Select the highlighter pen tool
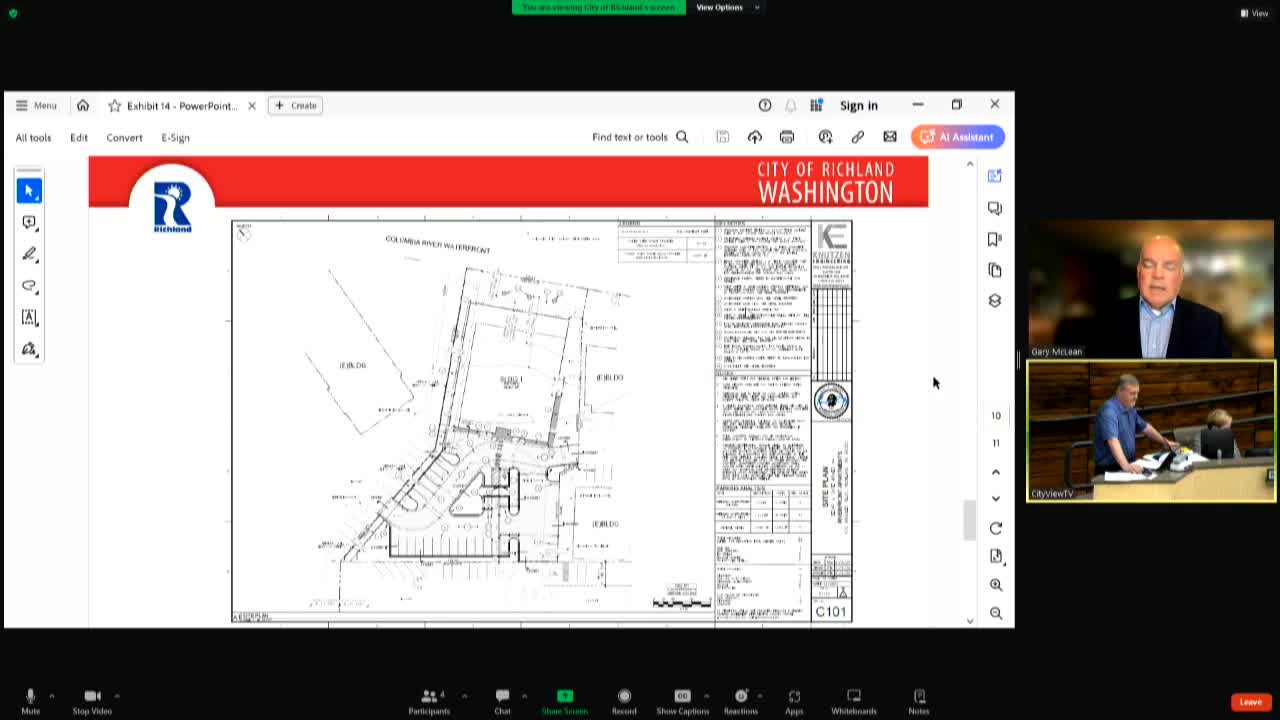 [29, 254]
